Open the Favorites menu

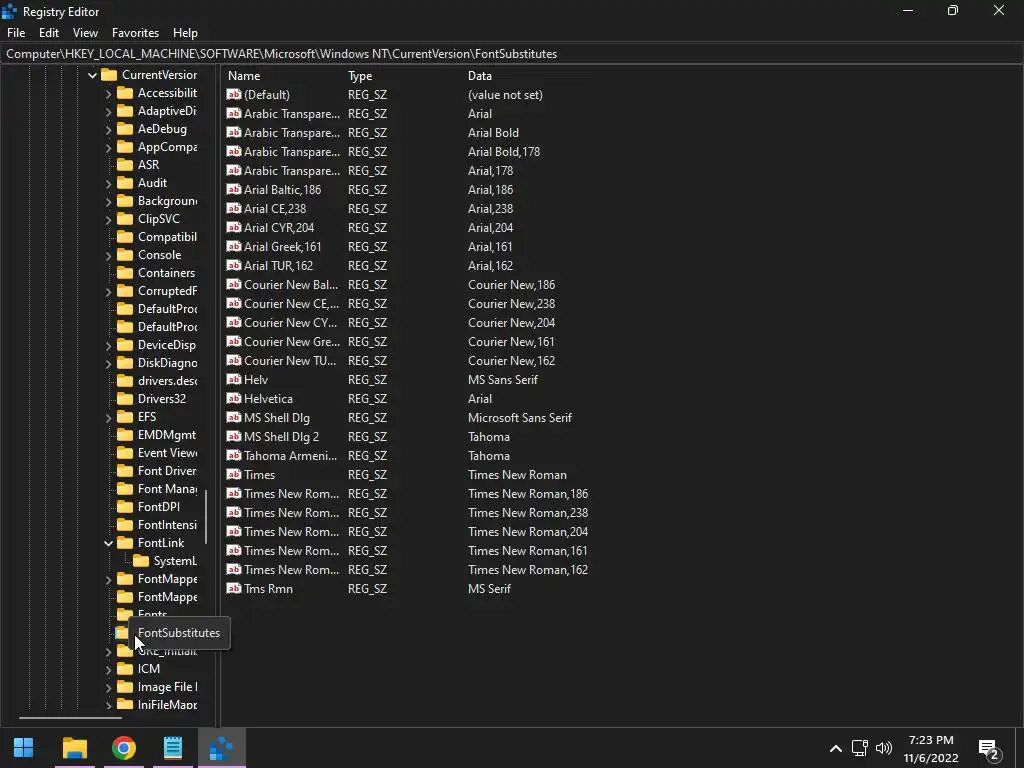[135, 33]
